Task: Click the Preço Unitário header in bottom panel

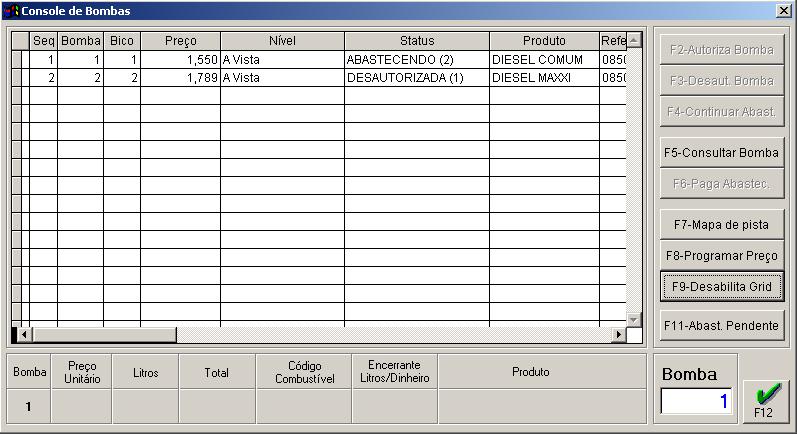Action: coord(82,372)
